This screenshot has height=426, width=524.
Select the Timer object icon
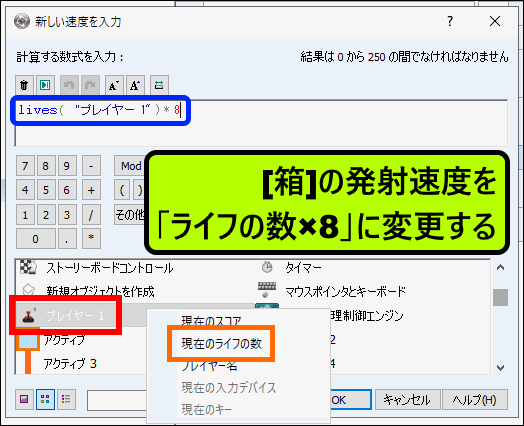pos(267,267)
